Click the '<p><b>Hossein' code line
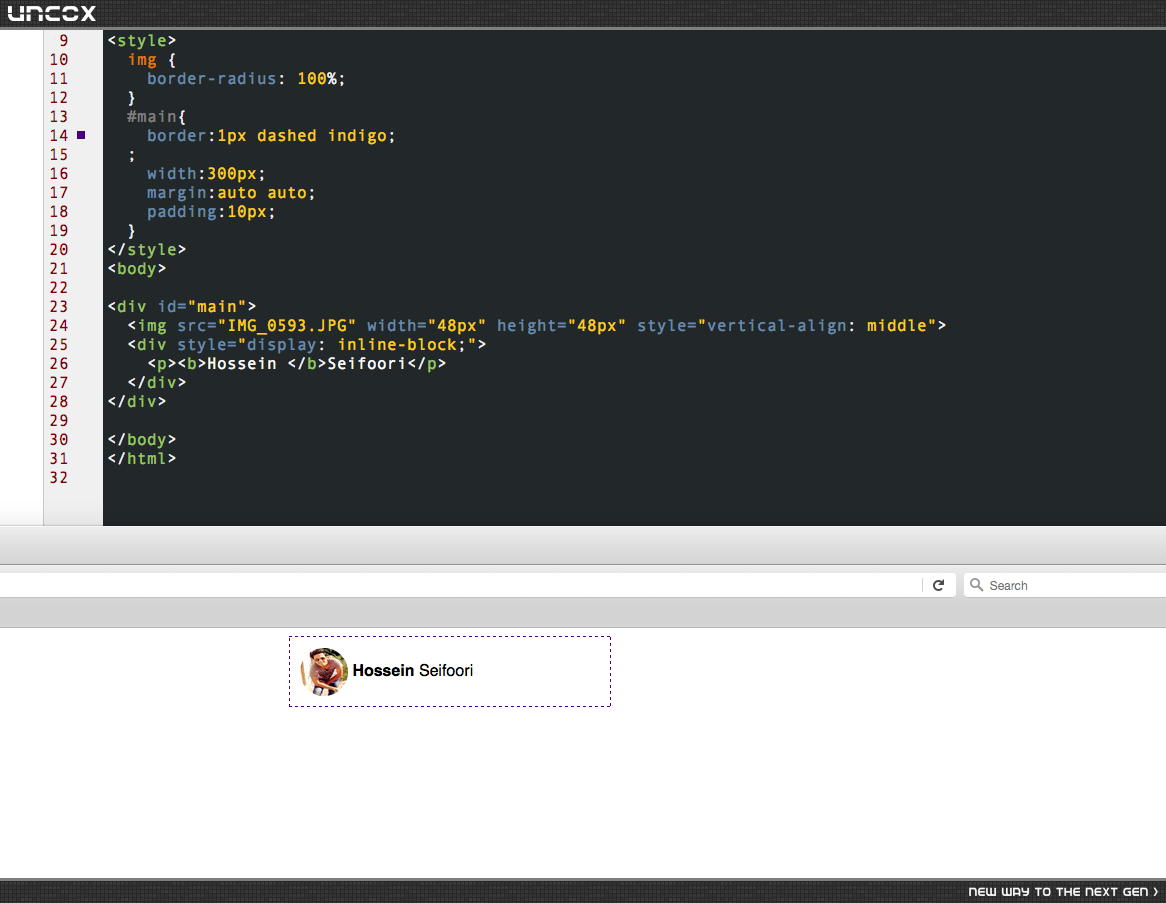The height and width of the screenshot is (903, 1166). click(297, 364)
